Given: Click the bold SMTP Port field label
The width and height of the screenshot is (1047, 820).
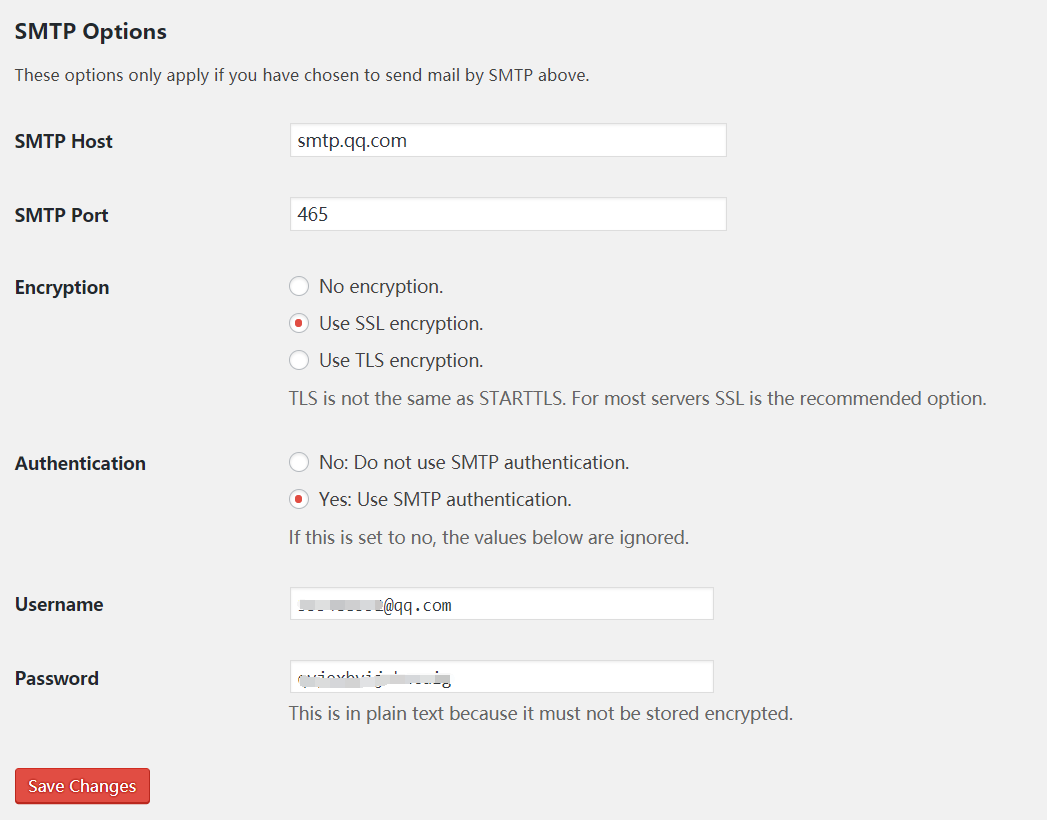Looking at the screenshot, I should pyautogui.click(x=61, y=215).
